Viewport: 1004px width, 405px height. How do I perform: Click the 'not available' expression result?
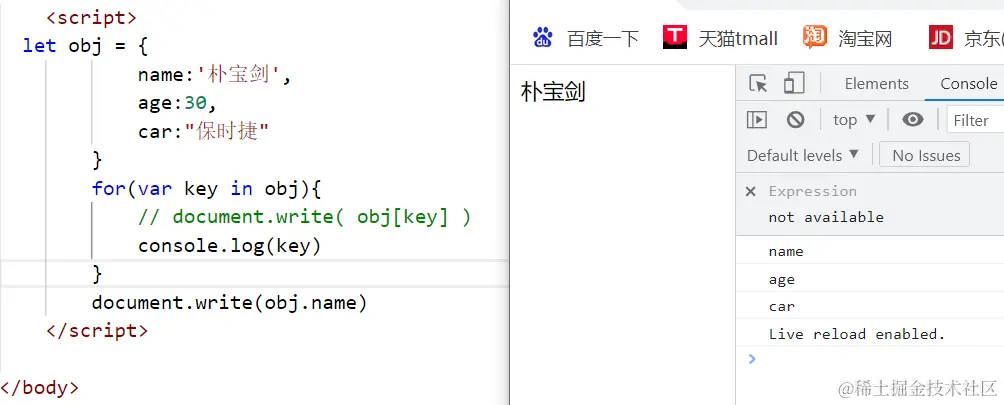tap(826, 218)
